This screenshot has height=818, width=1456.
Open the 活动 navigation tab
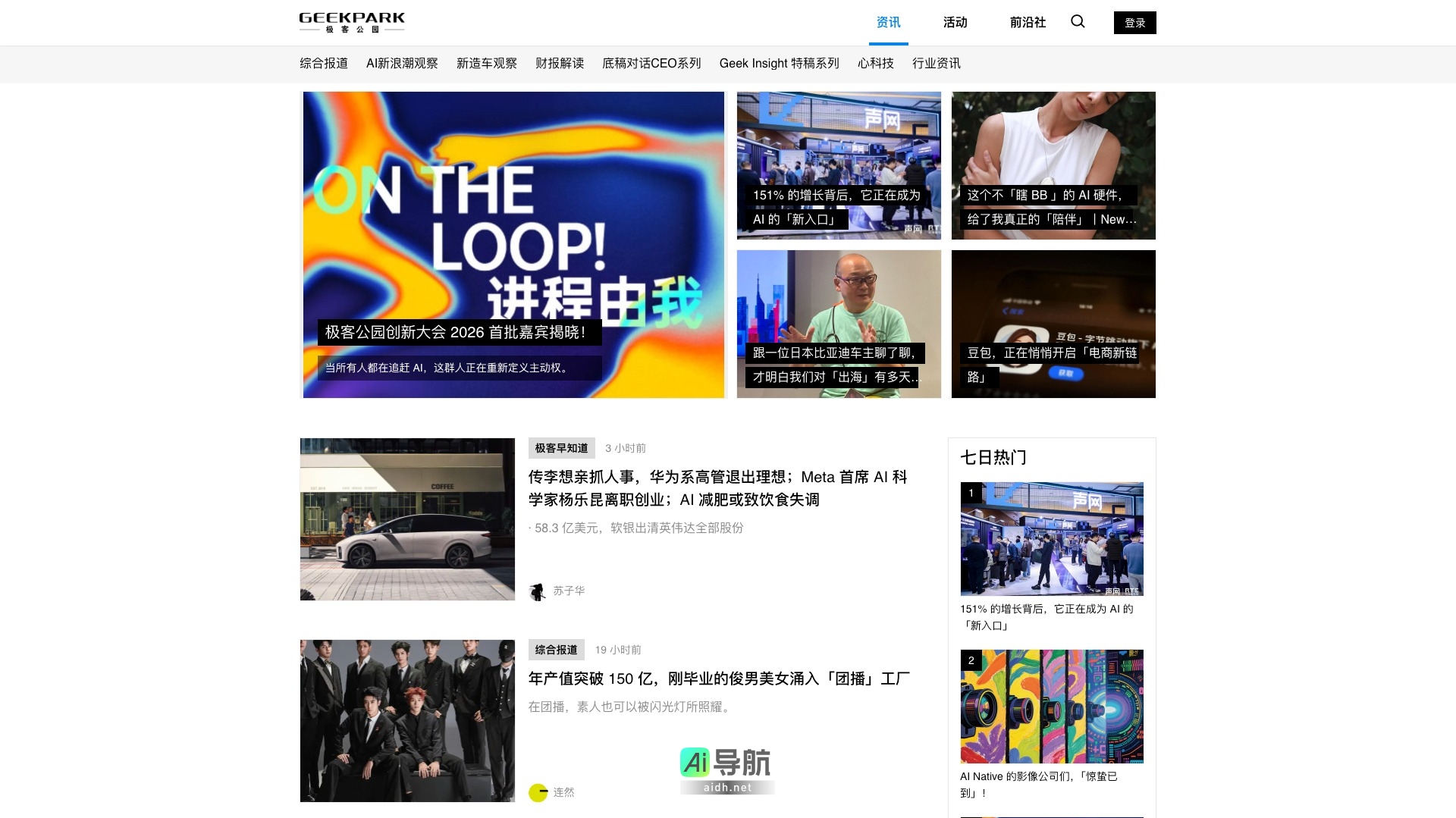pos(955,23)
